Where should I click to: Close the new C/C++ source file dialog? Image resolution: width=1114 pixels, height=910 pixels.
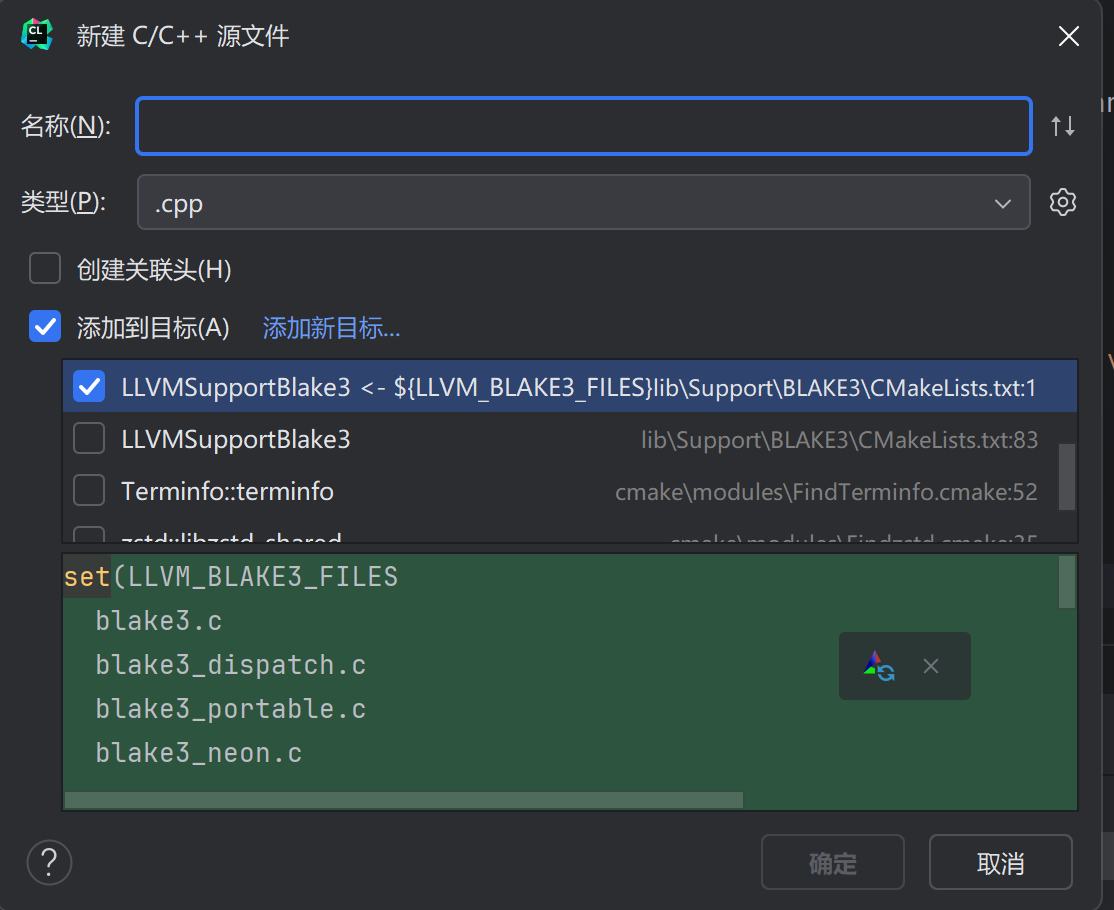coord(1069,36)
